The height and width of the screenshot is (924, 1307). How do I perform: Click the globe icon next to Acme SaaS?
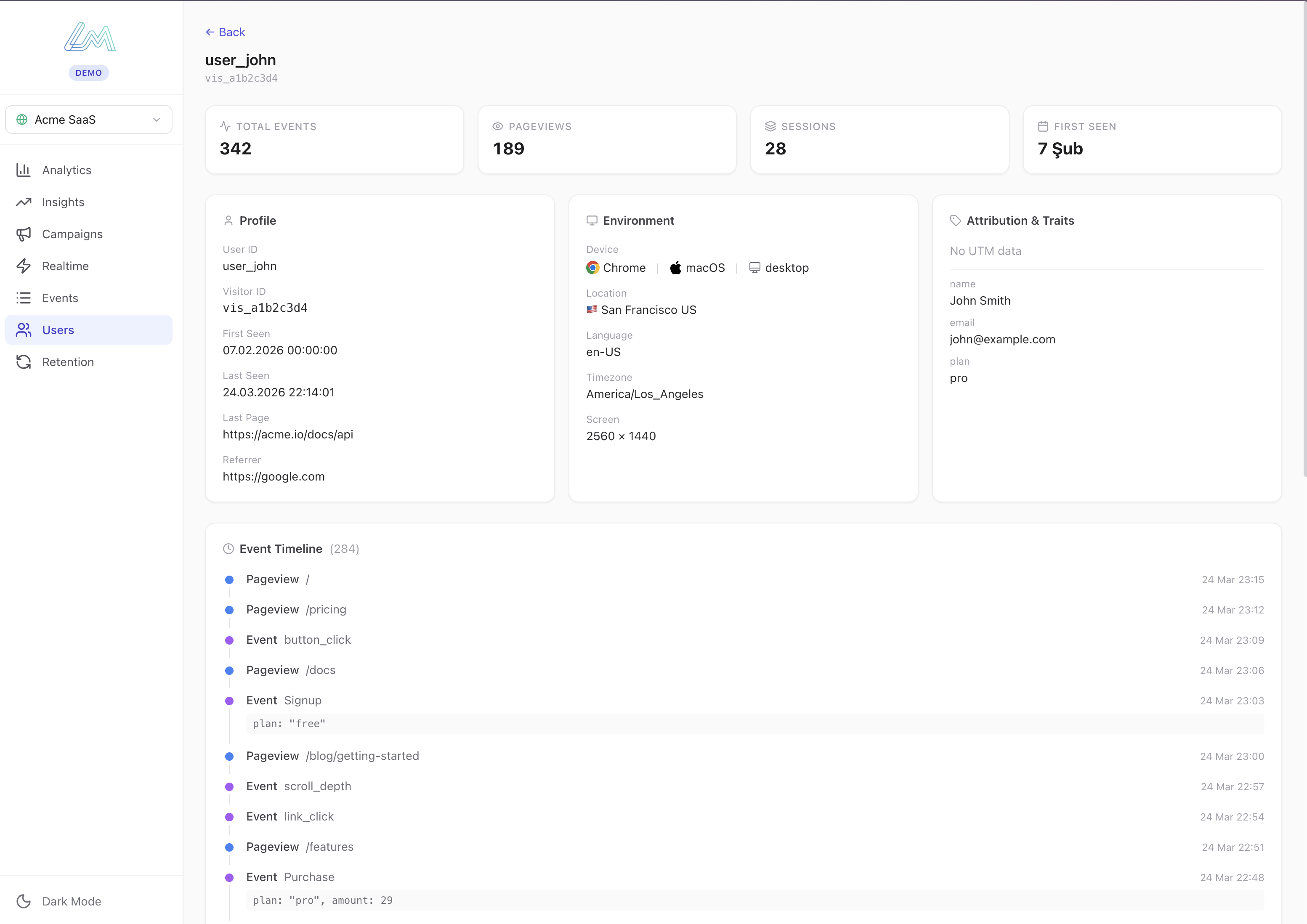point(22,119)
